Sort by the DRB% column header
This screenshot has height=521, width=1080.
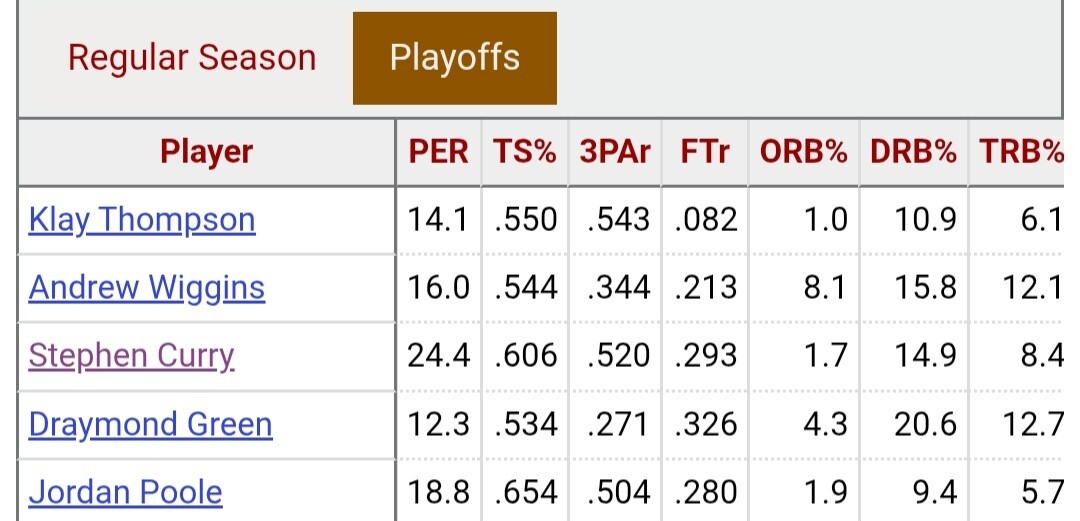point(913,152)
